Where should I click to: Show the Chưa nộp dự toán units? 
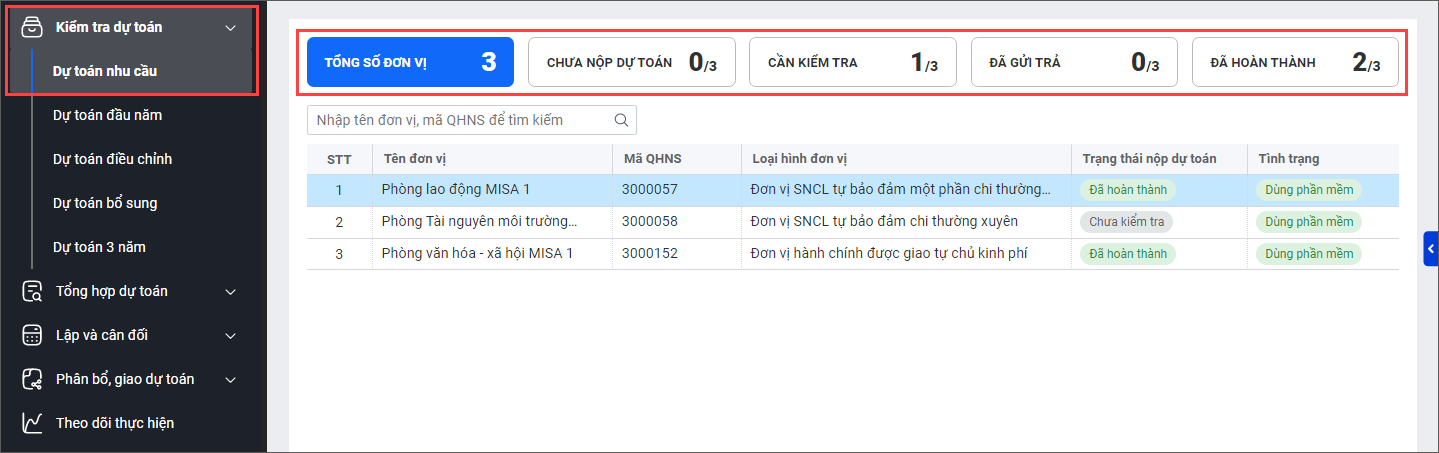point(631,62)
